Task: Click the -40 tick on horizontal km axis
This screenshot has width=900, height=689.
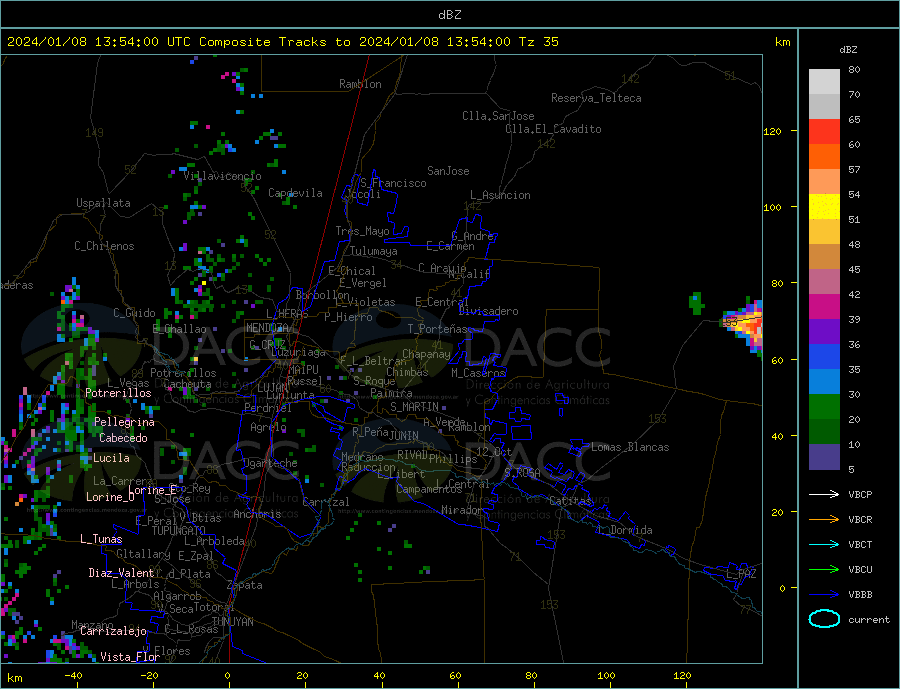Action: pos(73,676)
